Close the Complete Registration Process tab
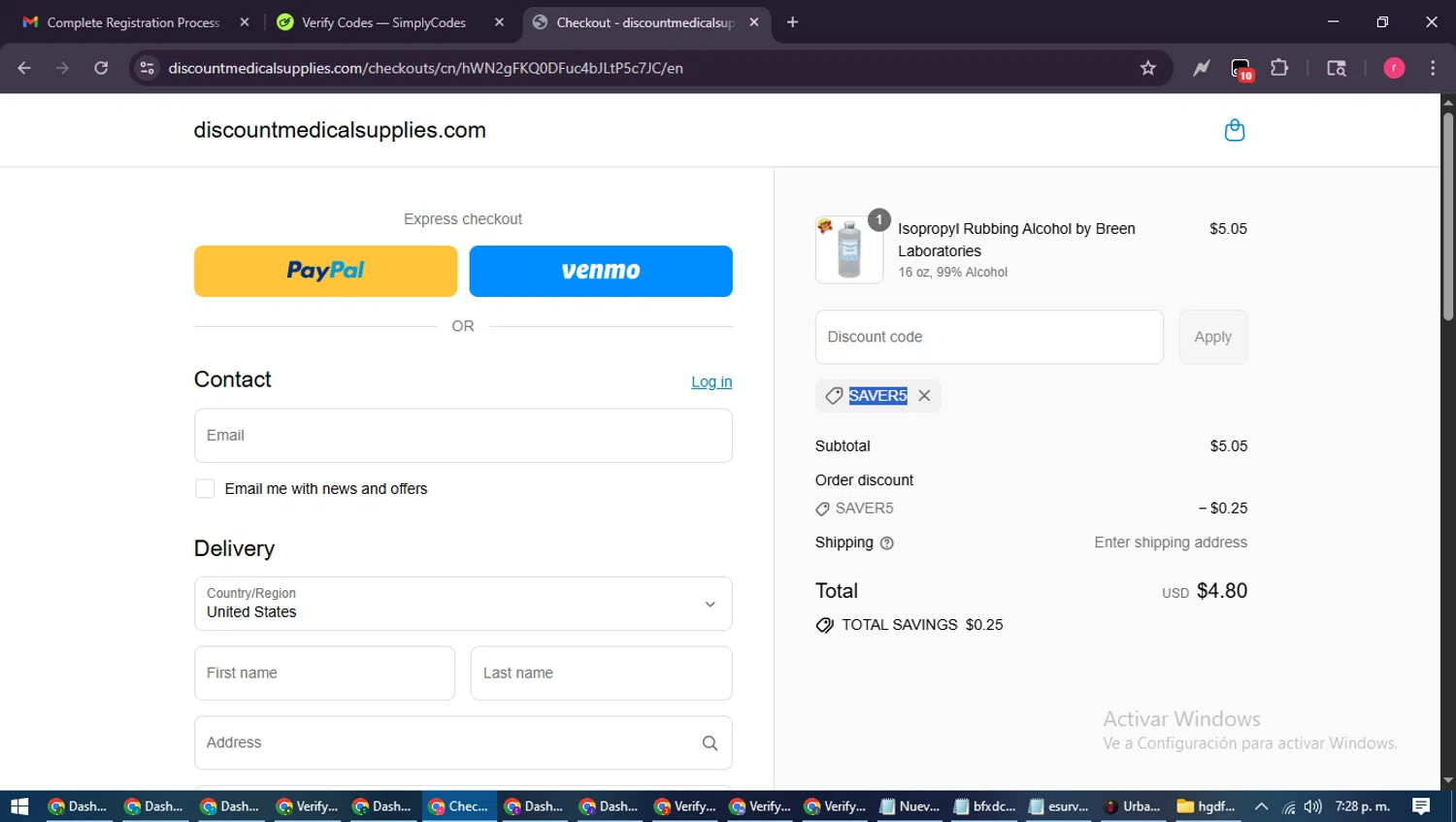This screenshot has height=822, width=1456. (x=245, y=22)
